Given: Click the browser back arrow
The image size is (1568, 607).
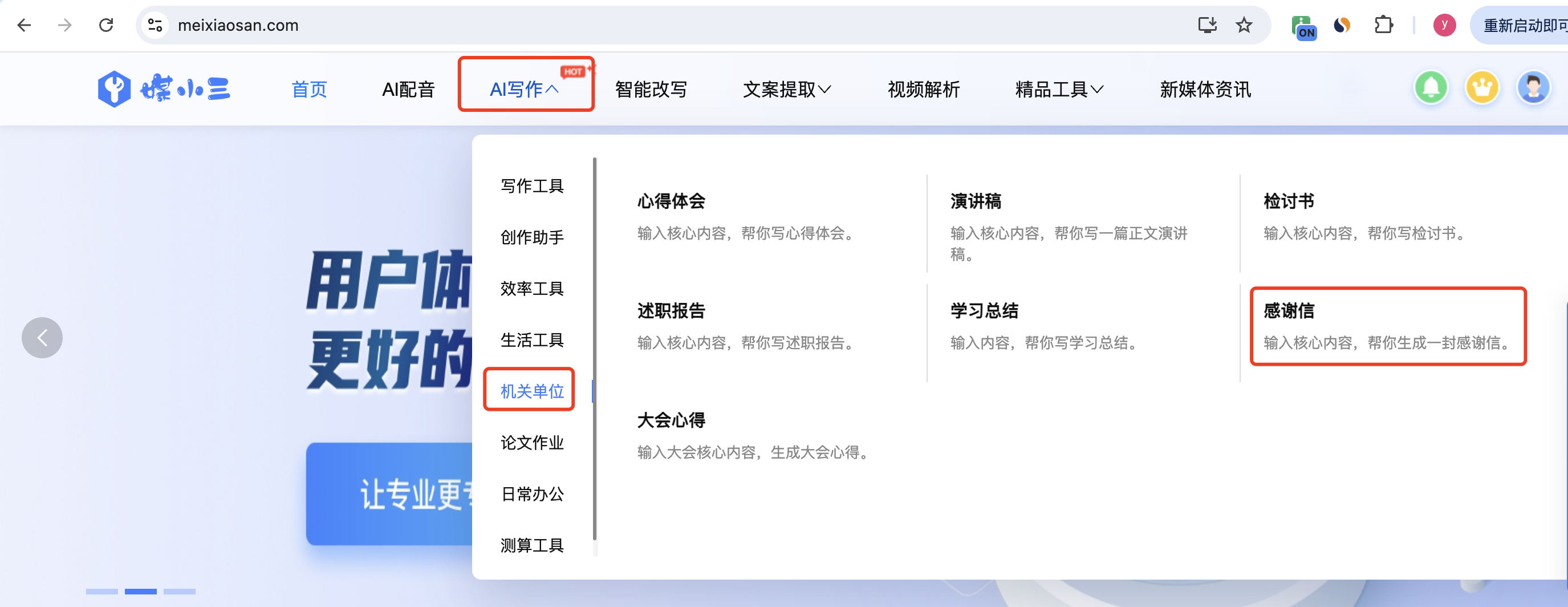Looking at the screenshot, I should tap(25, 25).
